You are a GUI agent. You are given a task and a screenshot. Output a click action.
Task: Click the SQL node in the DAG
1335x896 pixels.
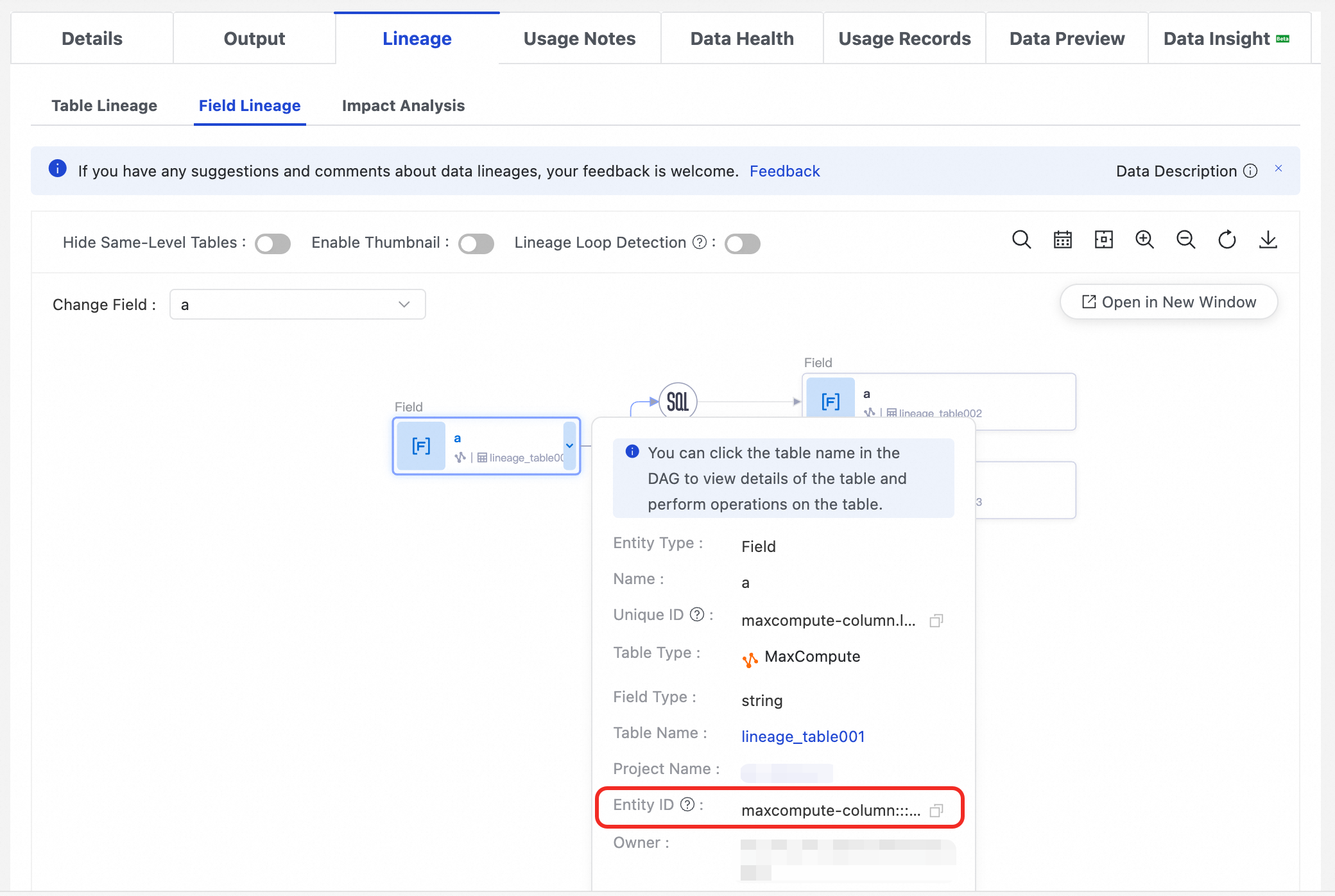[678, 402]
